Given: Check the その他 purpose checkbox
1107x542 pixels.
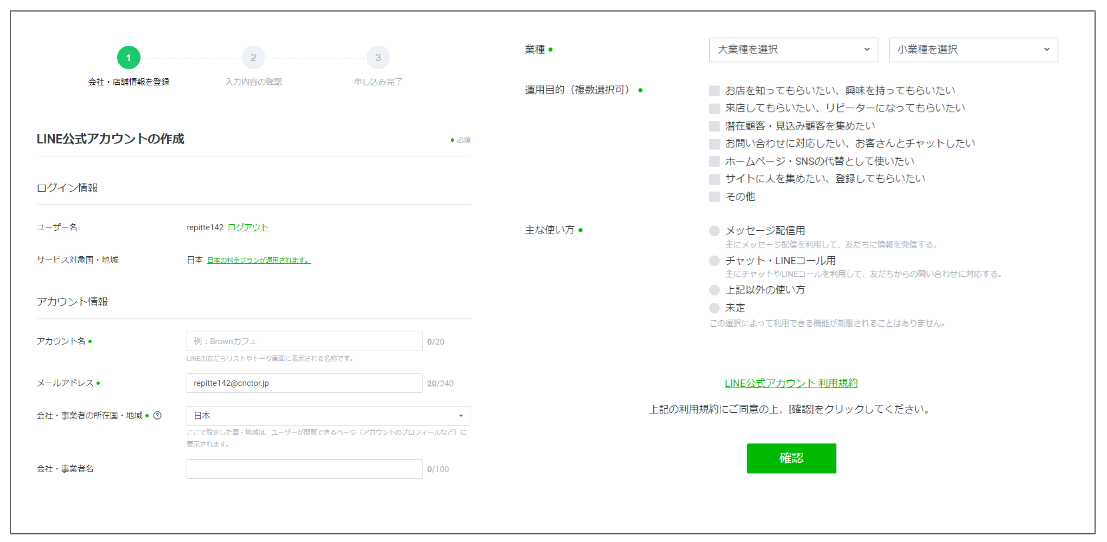Looking at the screenshot, I should [714, 197].
